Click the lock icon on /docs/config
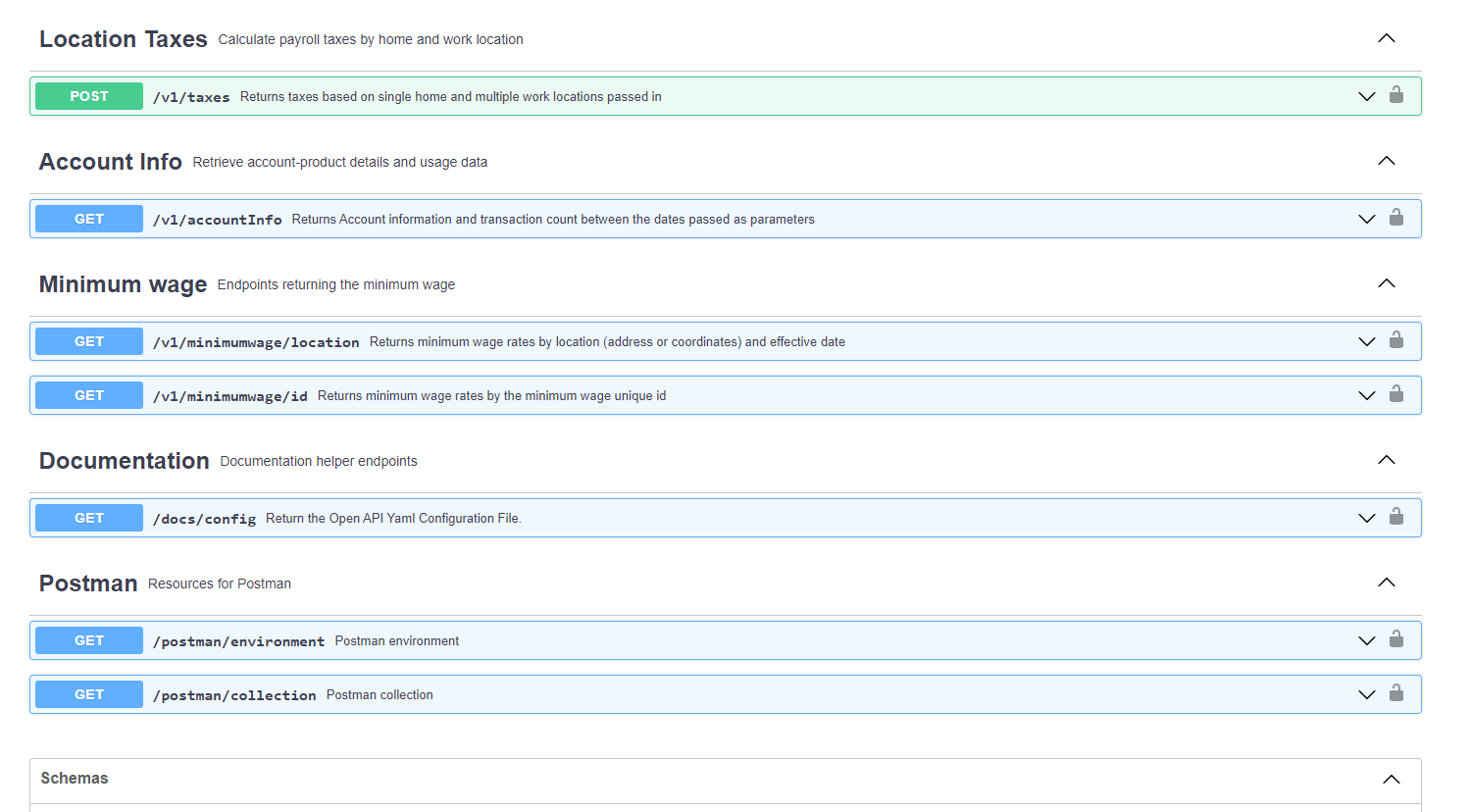The image size is (1470, 812). (1396, 518)
